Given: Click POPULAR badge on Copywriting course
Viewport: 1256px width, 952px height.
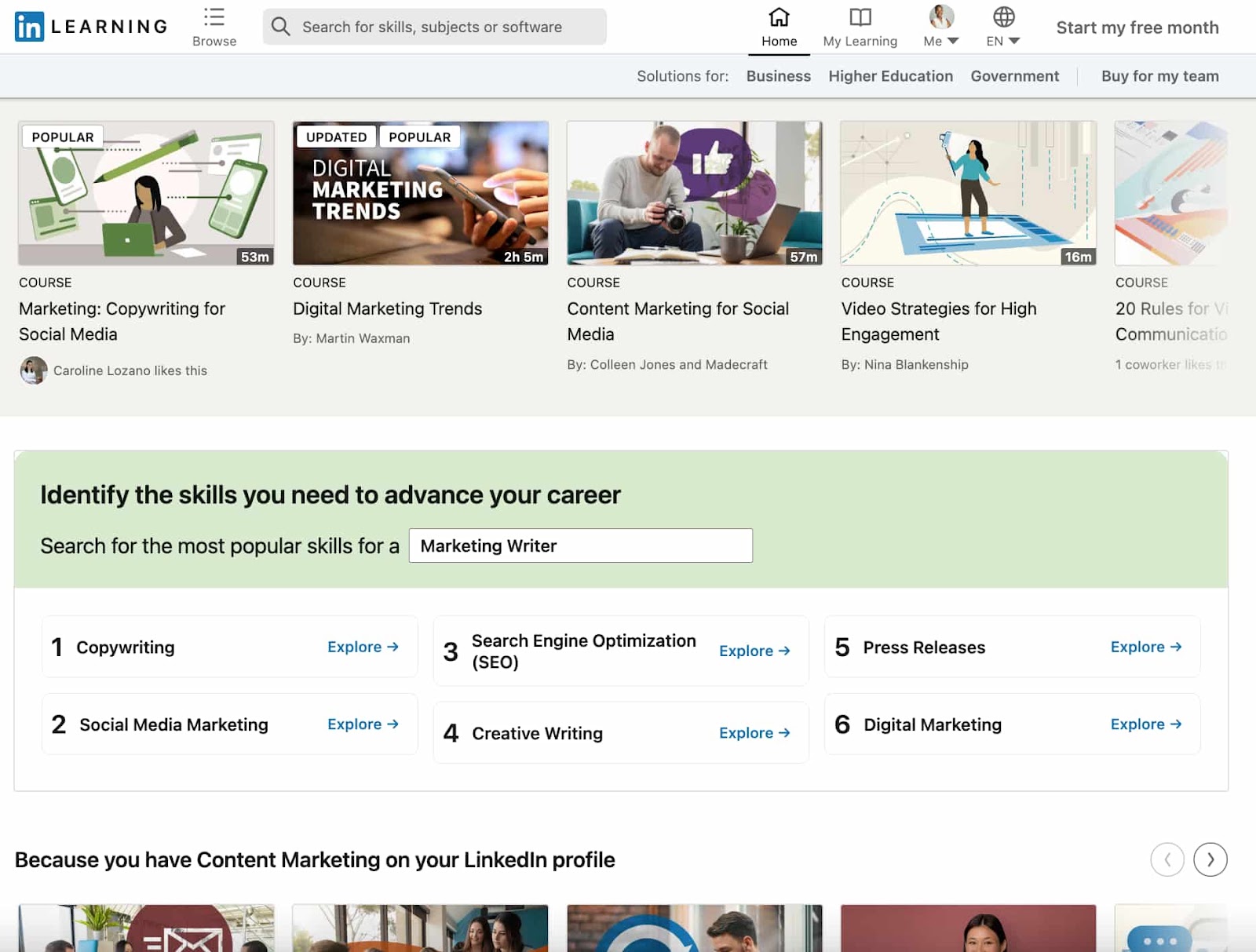Looking at the screenshot, I should pyautogui.click(x=63, y=137).
